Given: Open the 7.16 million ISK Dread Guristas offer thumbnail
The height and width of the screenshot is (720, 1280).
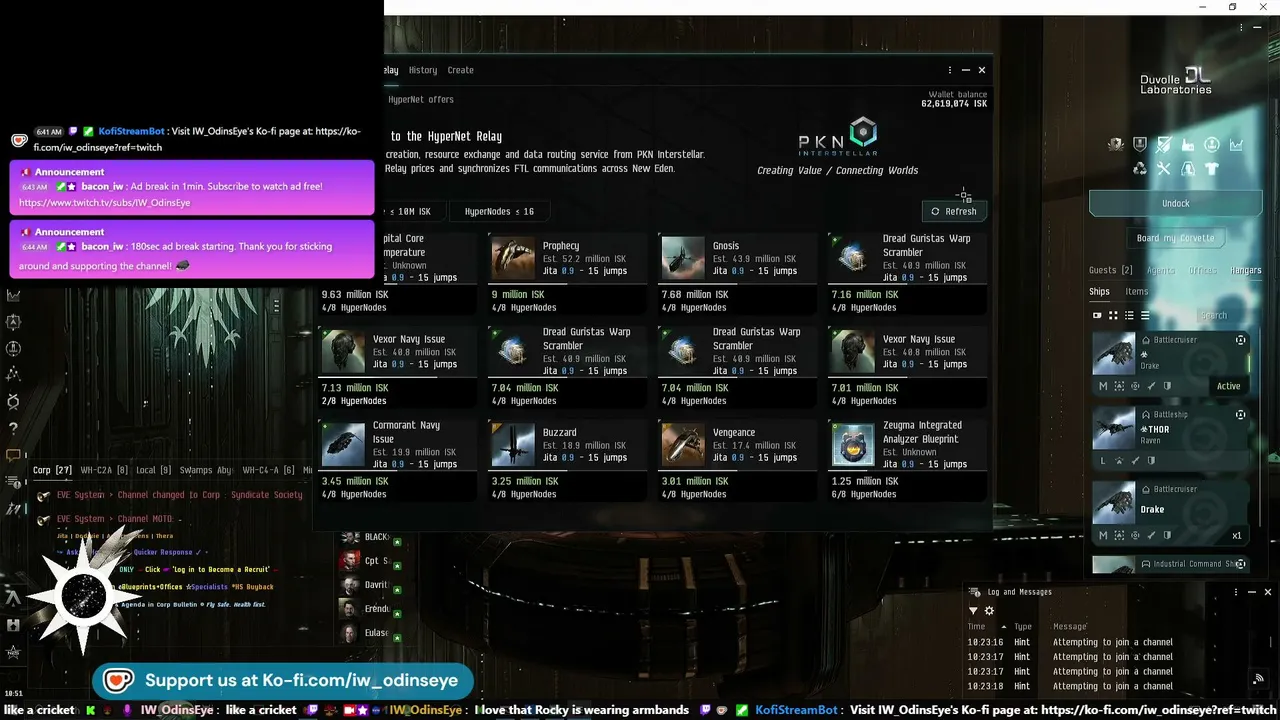Looking at the screenshot, I should tap(853, 259).
